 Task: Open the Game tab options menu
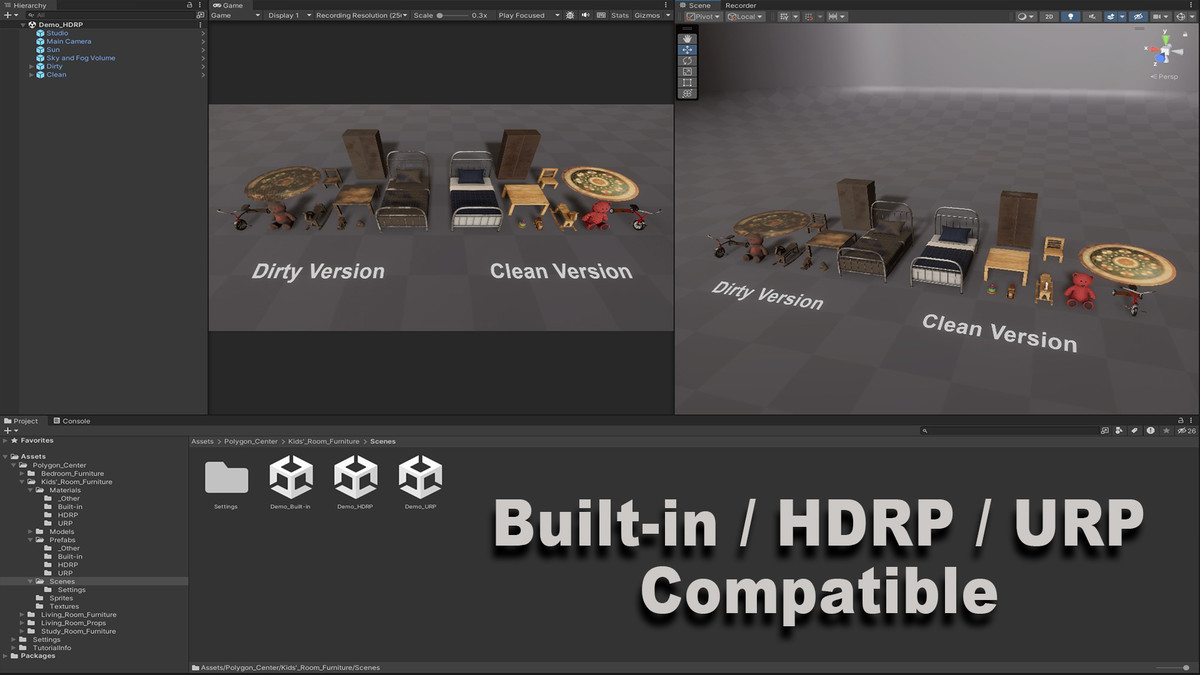click(665, 5)
